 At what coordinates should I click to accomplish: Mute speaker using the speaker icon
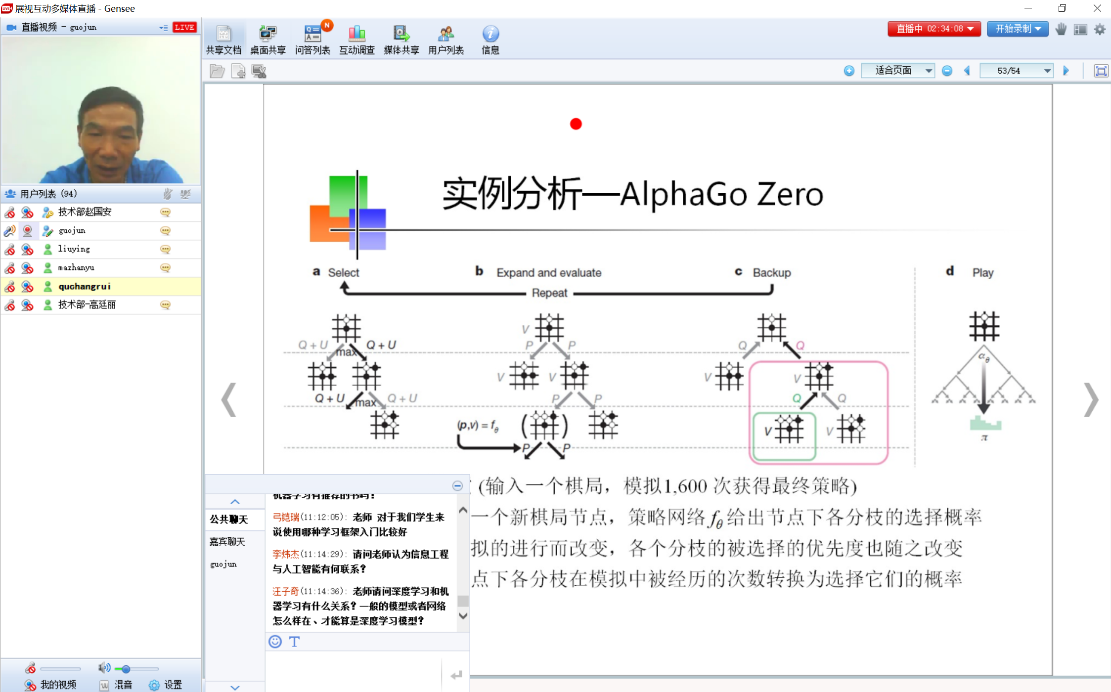pos(104,668)
